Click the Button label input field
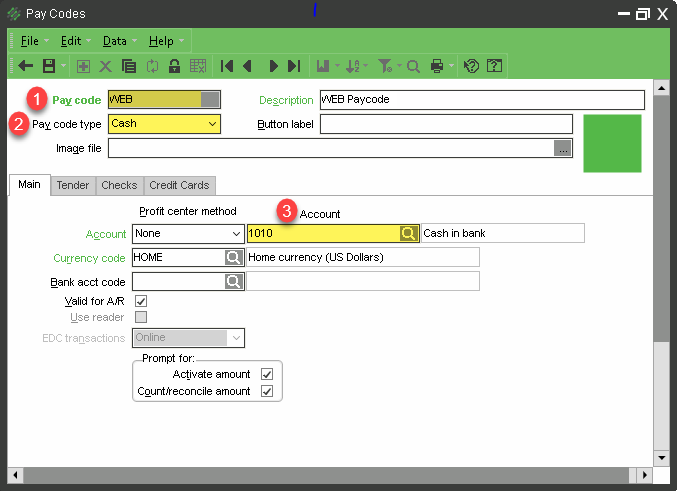The image size is (677, 491). click(x=446, y=124)
